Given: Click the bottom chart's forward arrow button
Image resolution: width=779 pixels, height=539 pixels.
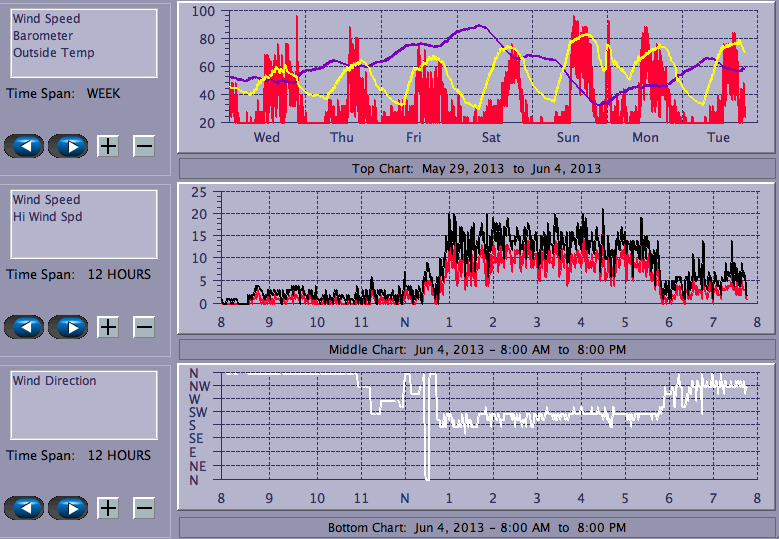Looking at the screenshot, I should click(68, 508).
